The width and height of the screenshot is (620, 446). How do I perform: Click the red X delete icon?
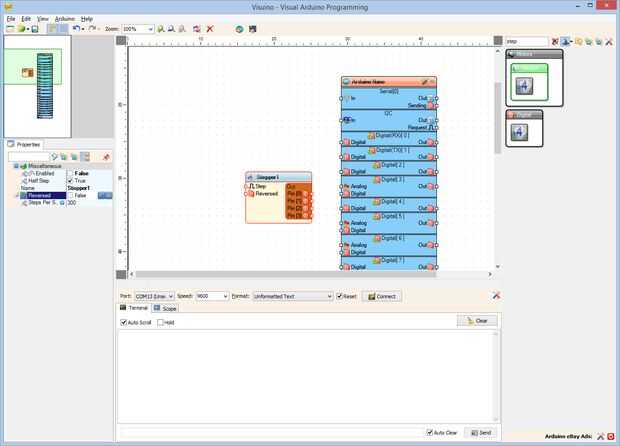pyautogui.click(x=210, y=29)
